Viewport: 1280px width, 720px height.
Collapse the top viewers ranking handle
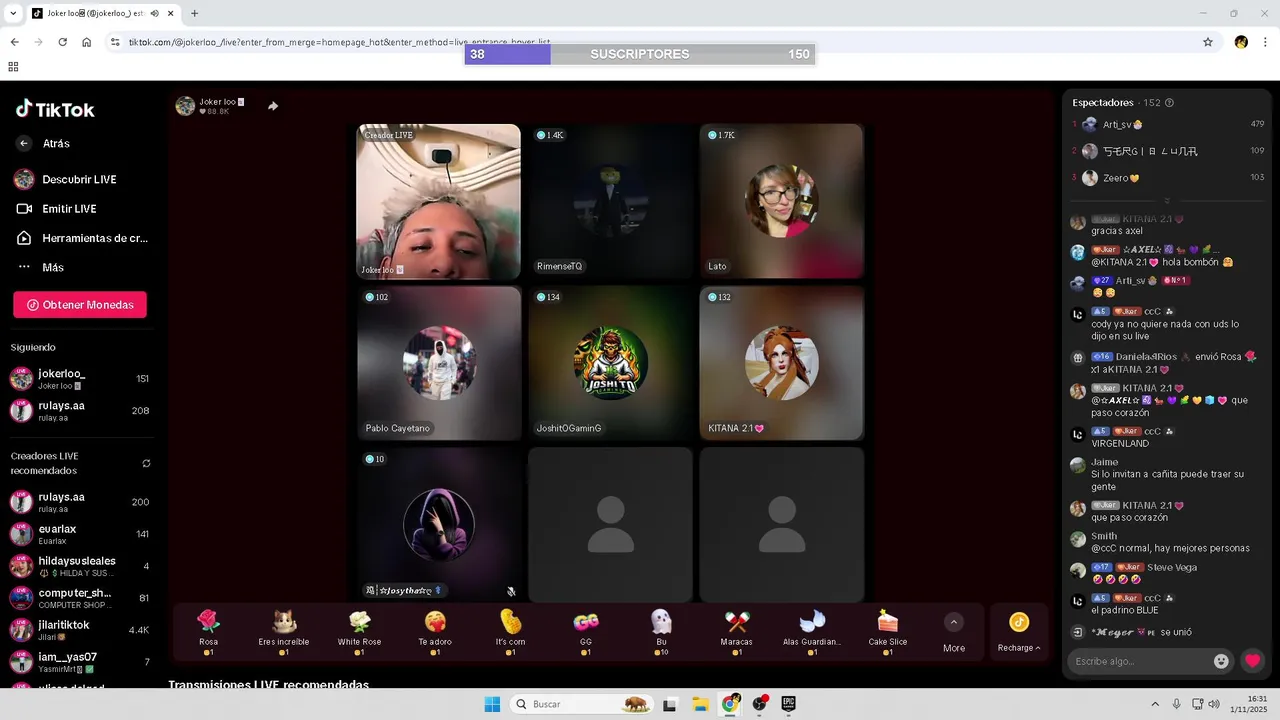pos(1166,201)
